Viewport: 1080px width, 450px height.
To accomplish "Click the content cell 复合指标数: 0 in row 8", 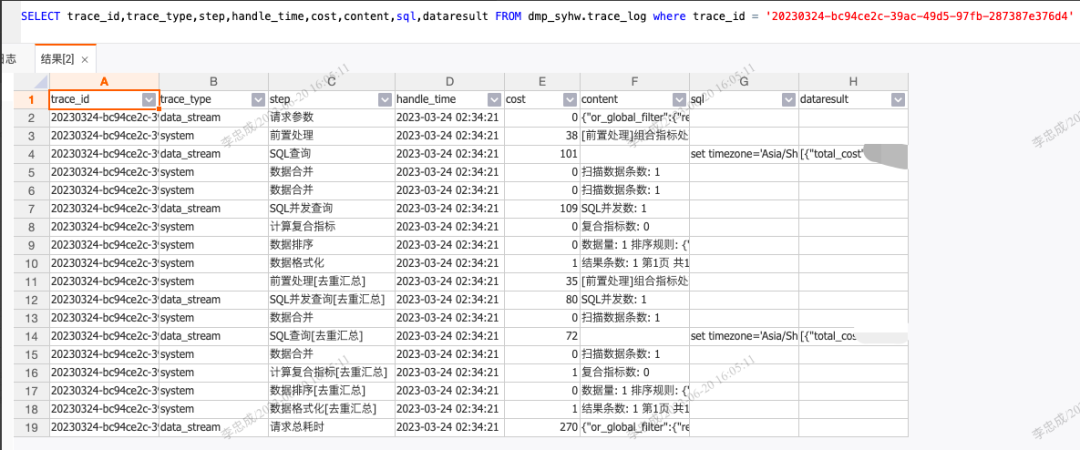I will pos(634,227).
